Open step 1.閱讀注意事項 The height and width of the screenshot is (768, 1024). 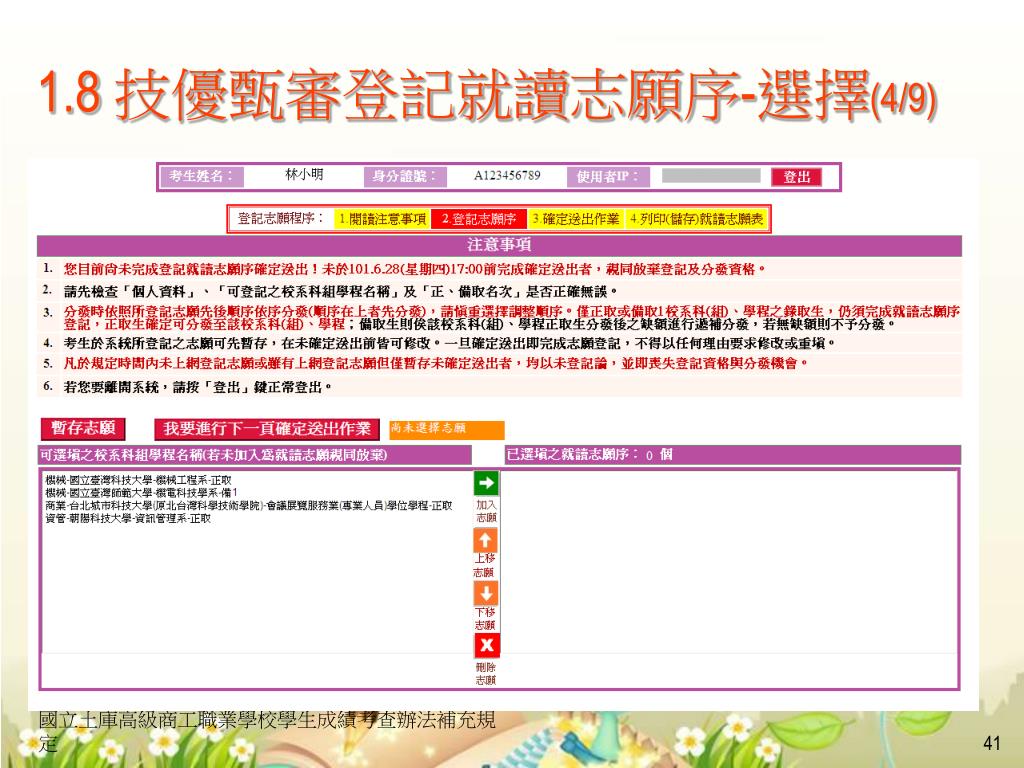pyautogui.click(x=382, y=219)
